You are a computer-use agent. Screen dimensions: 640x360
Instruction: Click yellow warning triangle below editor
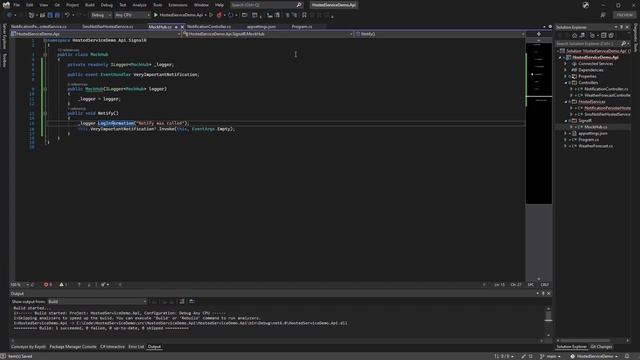pyautogui.click(x=62, y=284)
